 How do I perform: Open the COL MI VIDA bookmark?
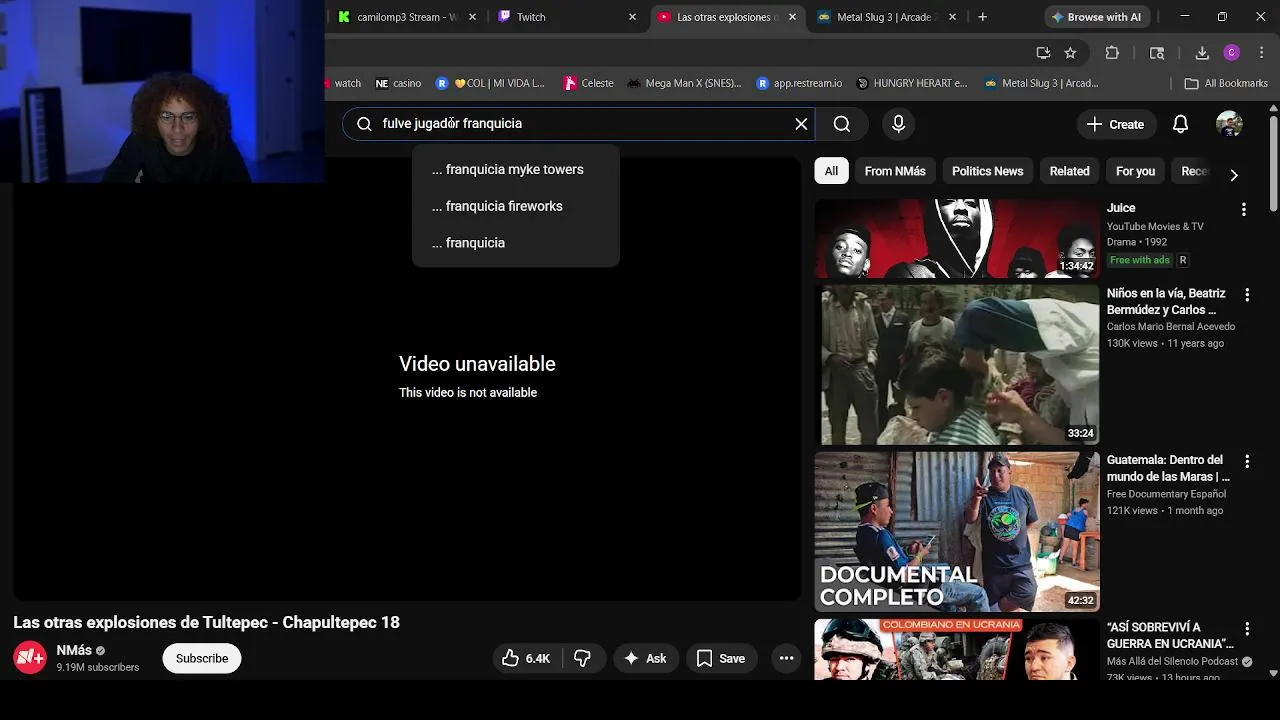click(x=490, y=83)
